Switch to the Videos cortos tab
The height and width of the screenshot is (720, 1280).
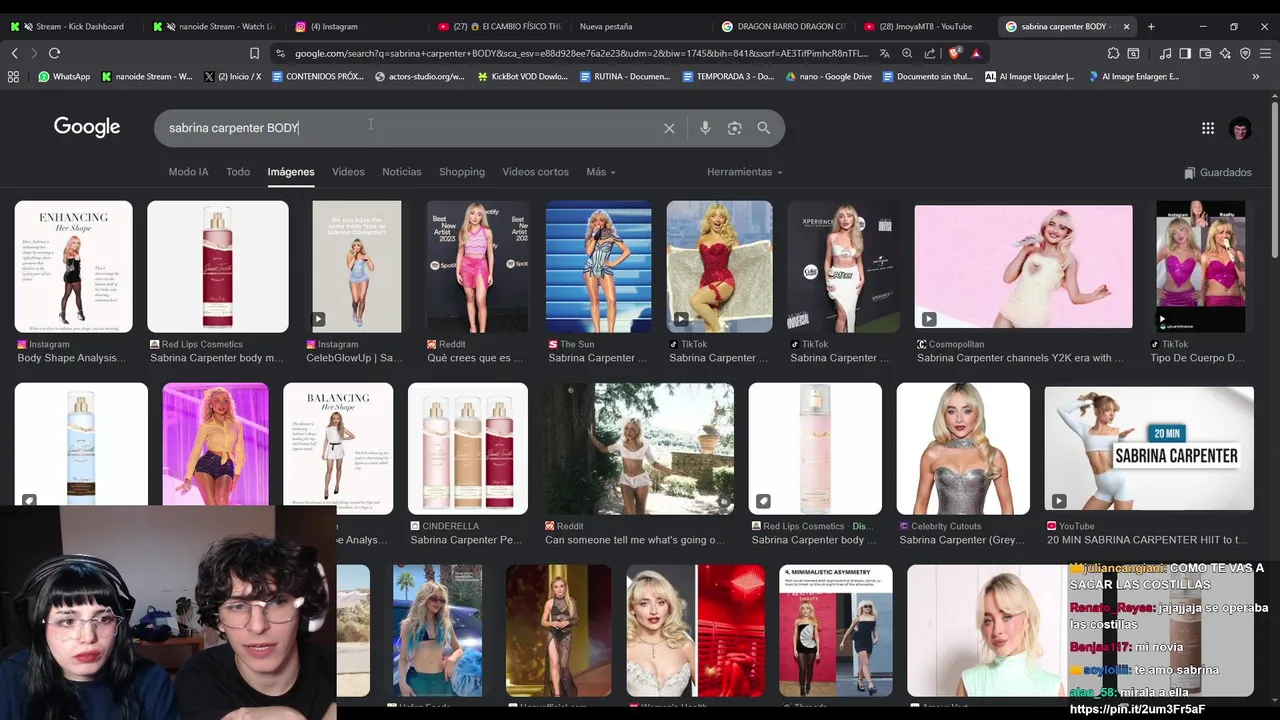coord(535,172)
